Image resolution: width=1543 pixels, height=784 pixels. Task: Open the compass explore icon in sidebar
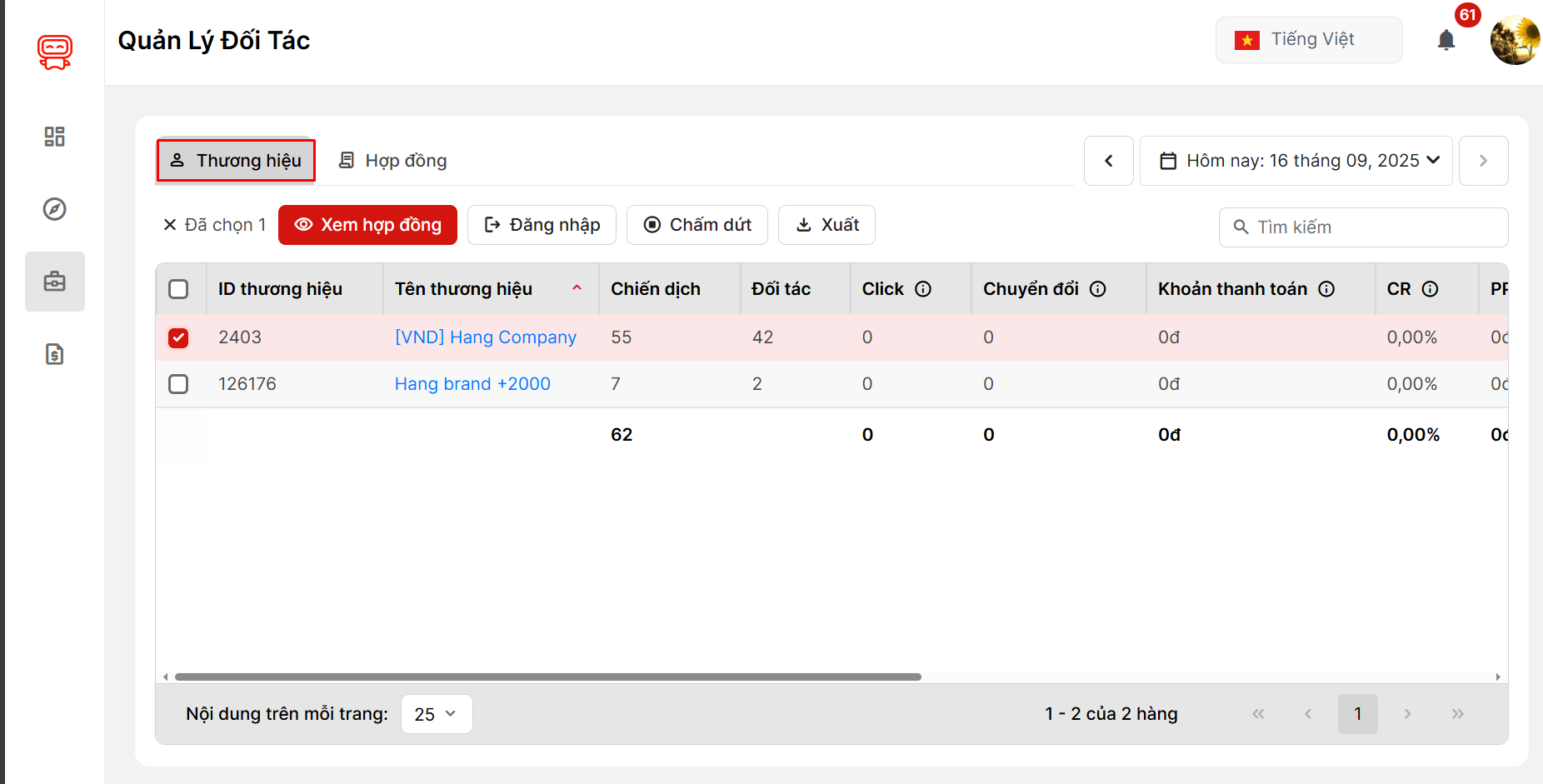point(55,209)
